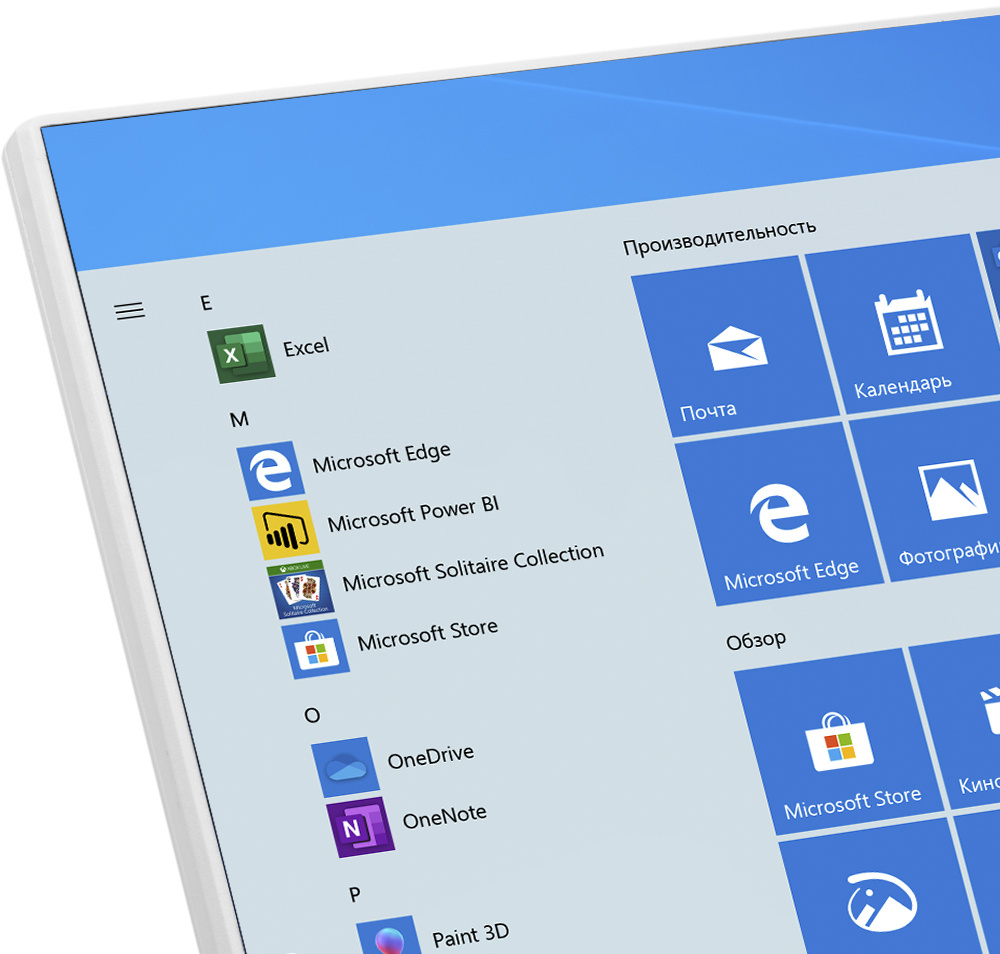This screenshot has height=954, width=1000.
Task: Select the letter E section header
Action: [206, 302]
